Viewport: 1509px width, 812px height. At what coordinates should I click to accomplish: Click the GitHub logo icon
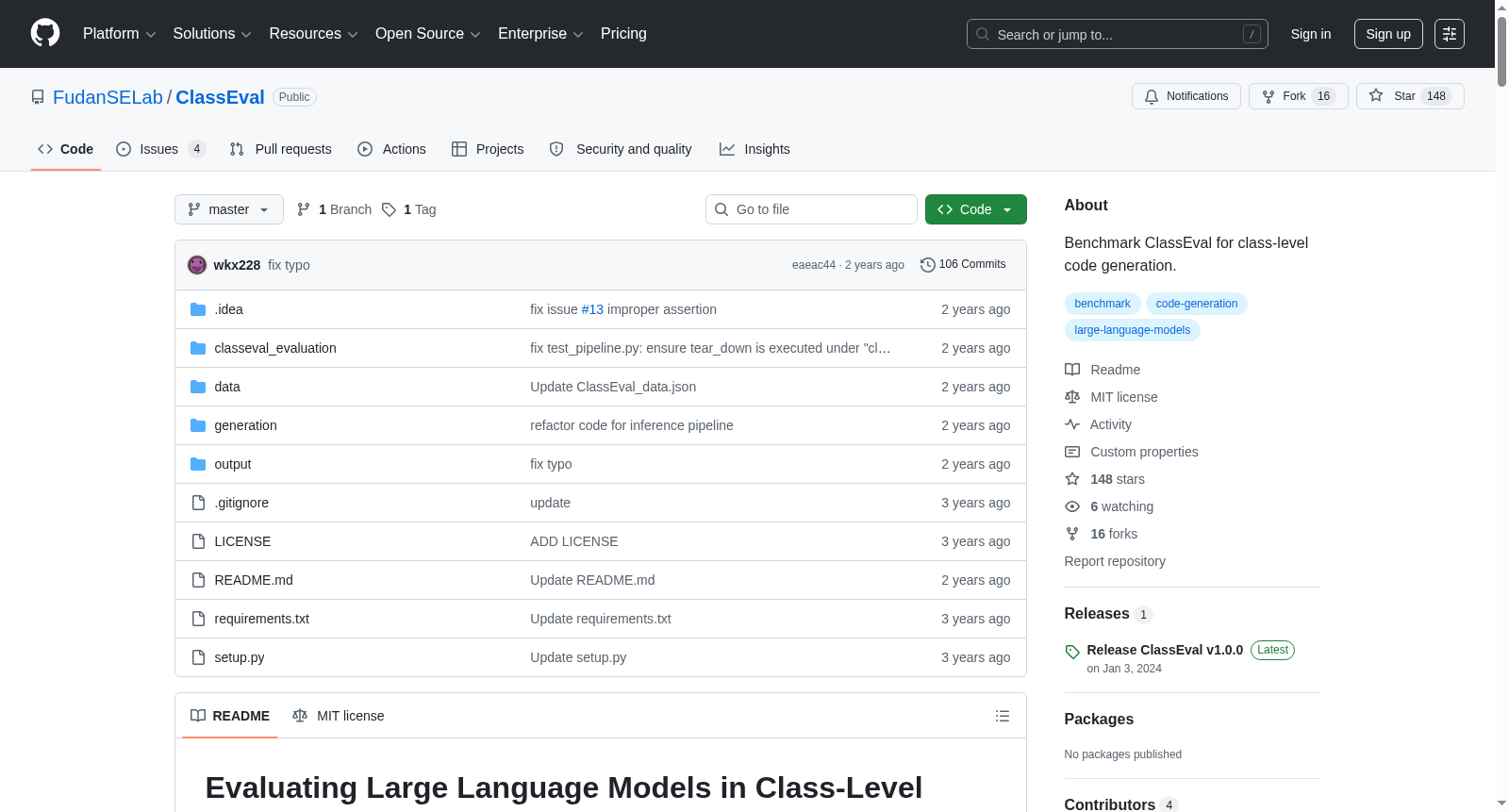pyautogui.click(x=45, y=33)
